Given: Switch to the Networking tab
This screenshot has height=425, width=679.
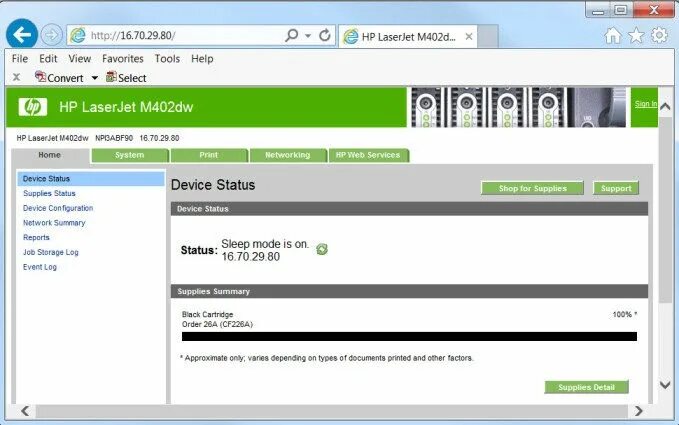Looking at the screenshot, I should pyautogui.click(x=288, y=155).
